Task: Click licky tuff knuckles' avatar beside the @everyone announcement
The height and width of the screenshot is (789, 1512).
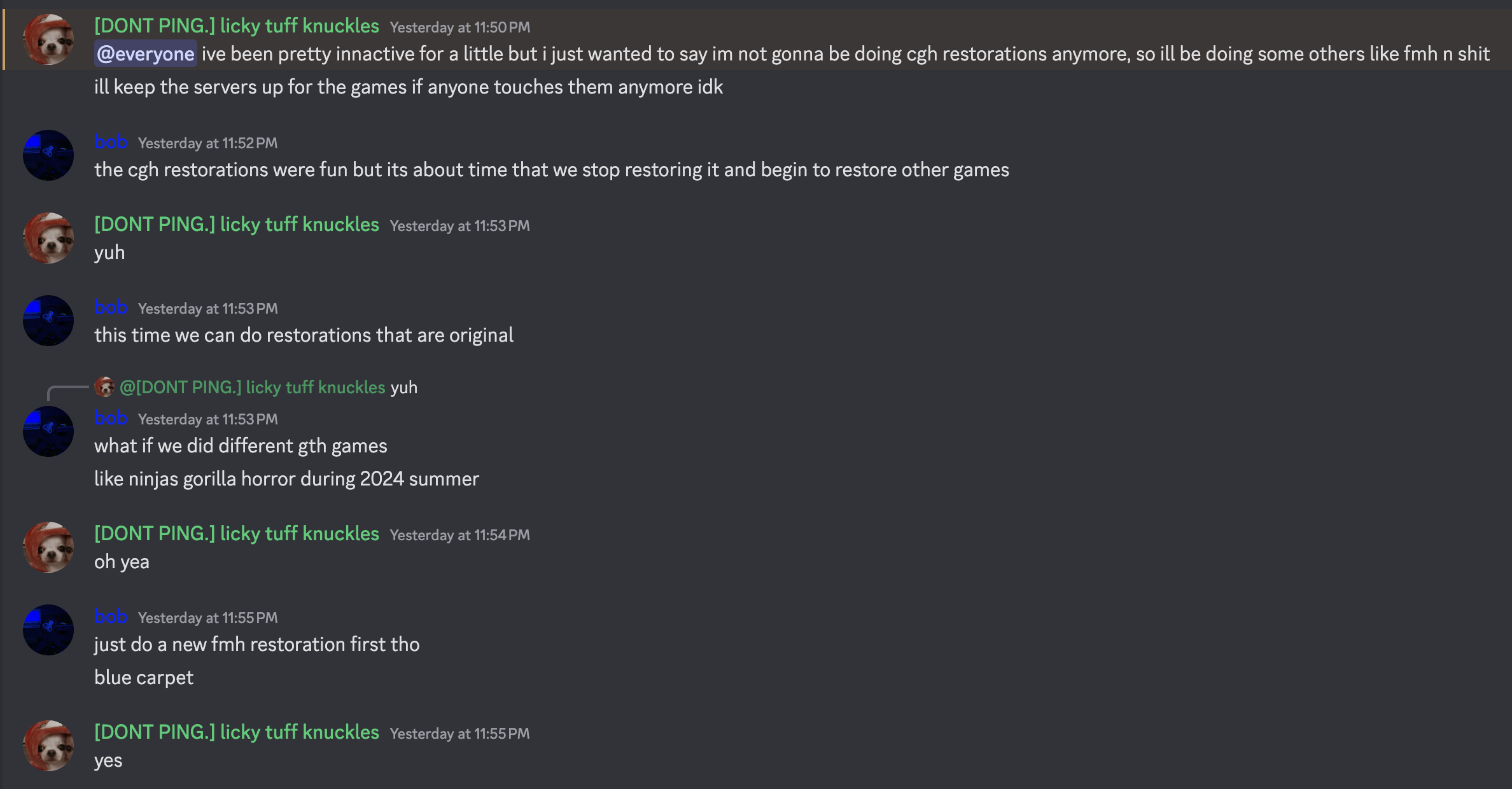Action: 48,39
